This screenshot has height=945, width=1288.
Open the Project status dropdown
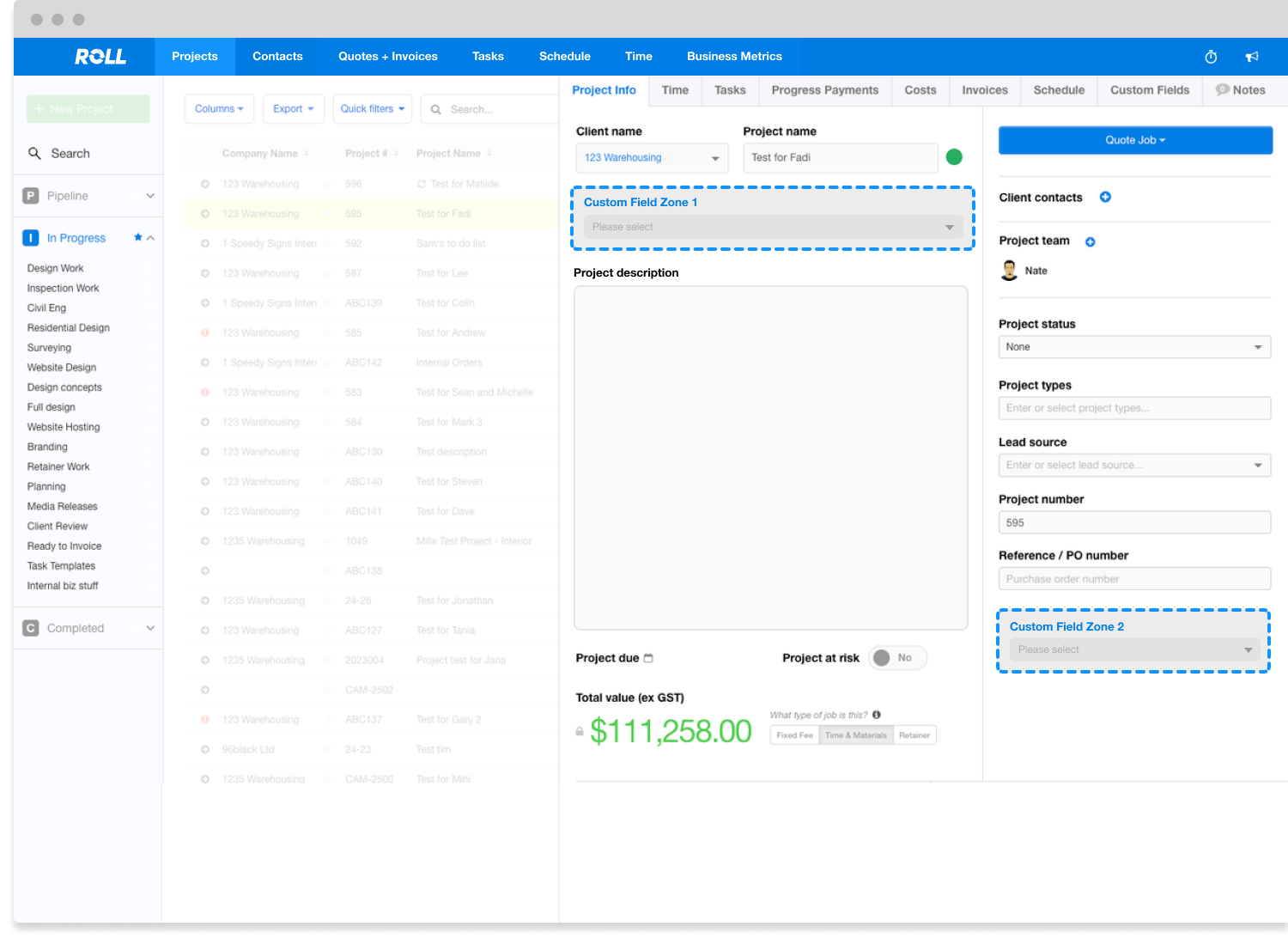[x=1133, y=347]
